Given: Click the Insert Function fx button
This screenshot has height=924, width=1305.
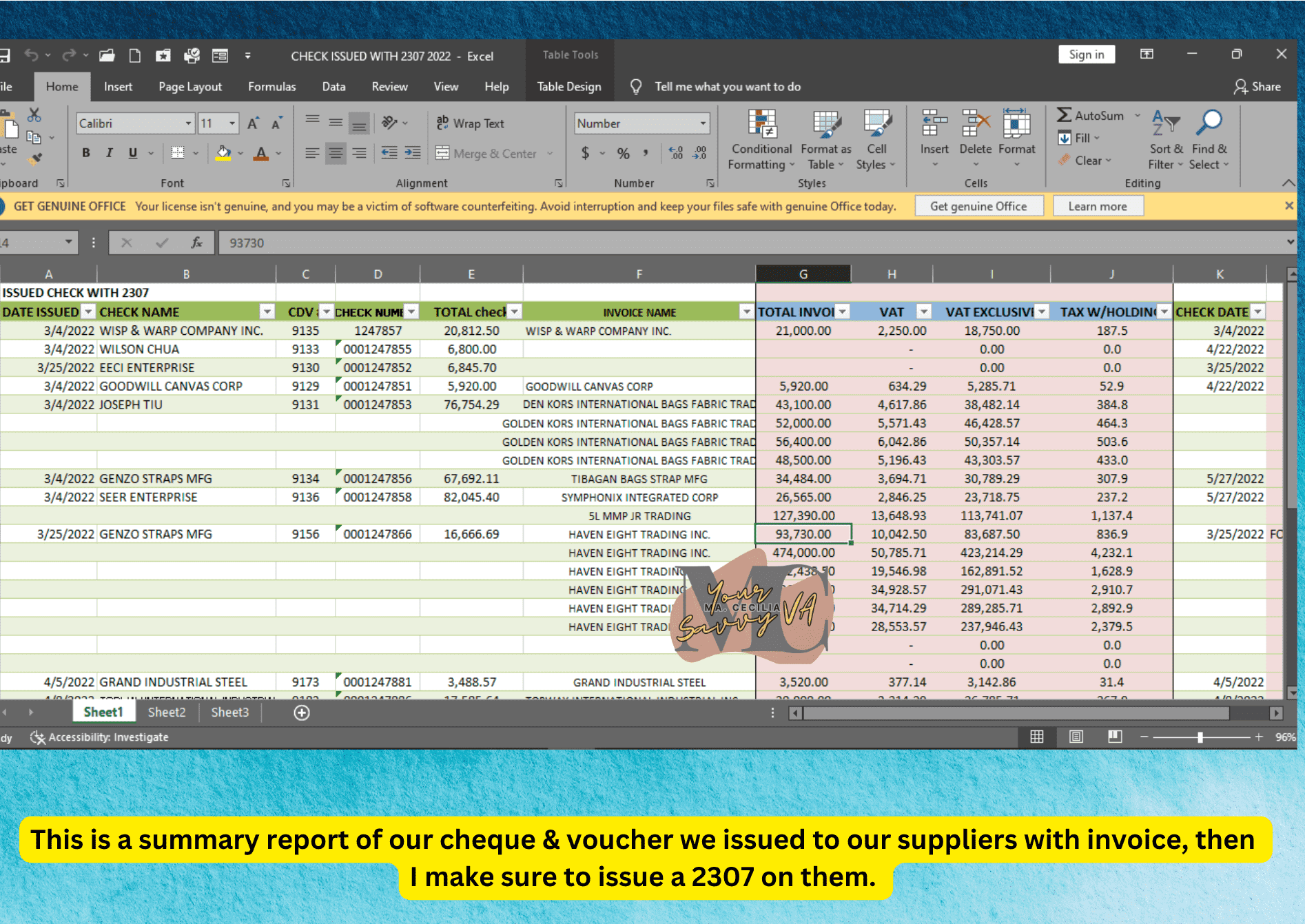Looking at the screenshot, I should tap(197, 243).
